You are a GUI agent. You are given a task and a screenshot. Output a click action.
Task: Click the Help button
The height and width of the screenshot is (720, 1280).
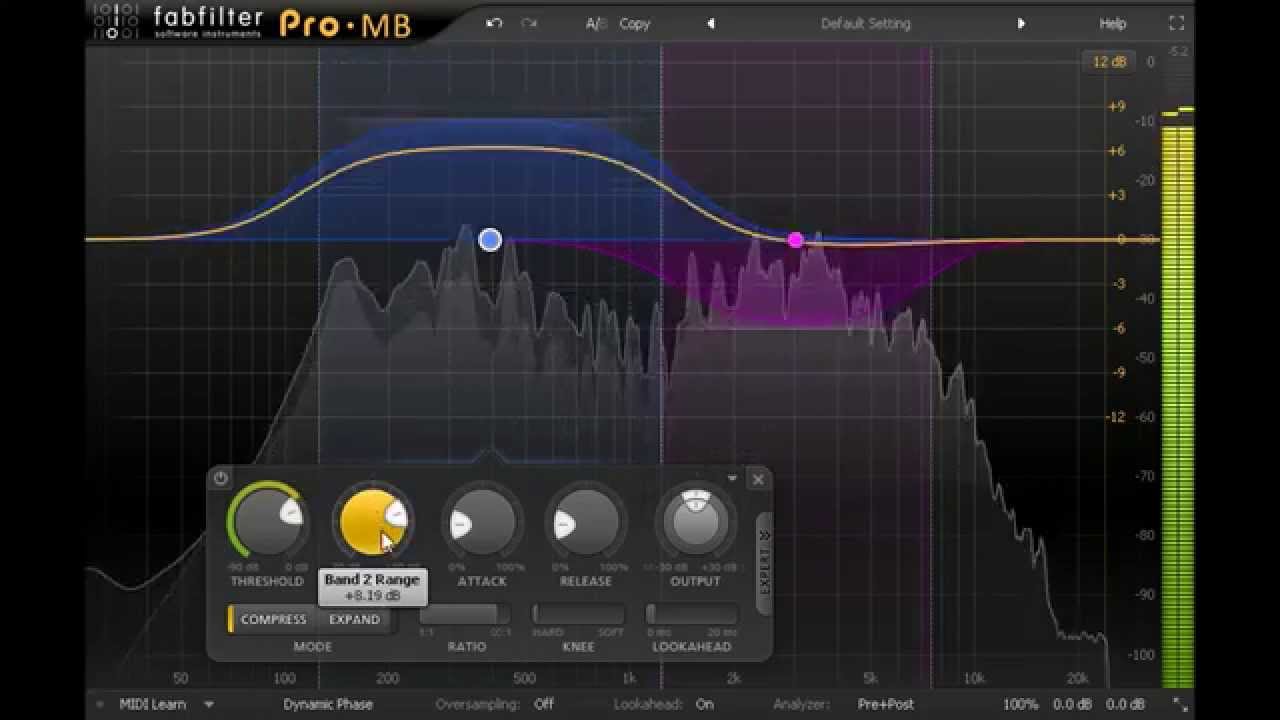click(x=1111, y=23)
